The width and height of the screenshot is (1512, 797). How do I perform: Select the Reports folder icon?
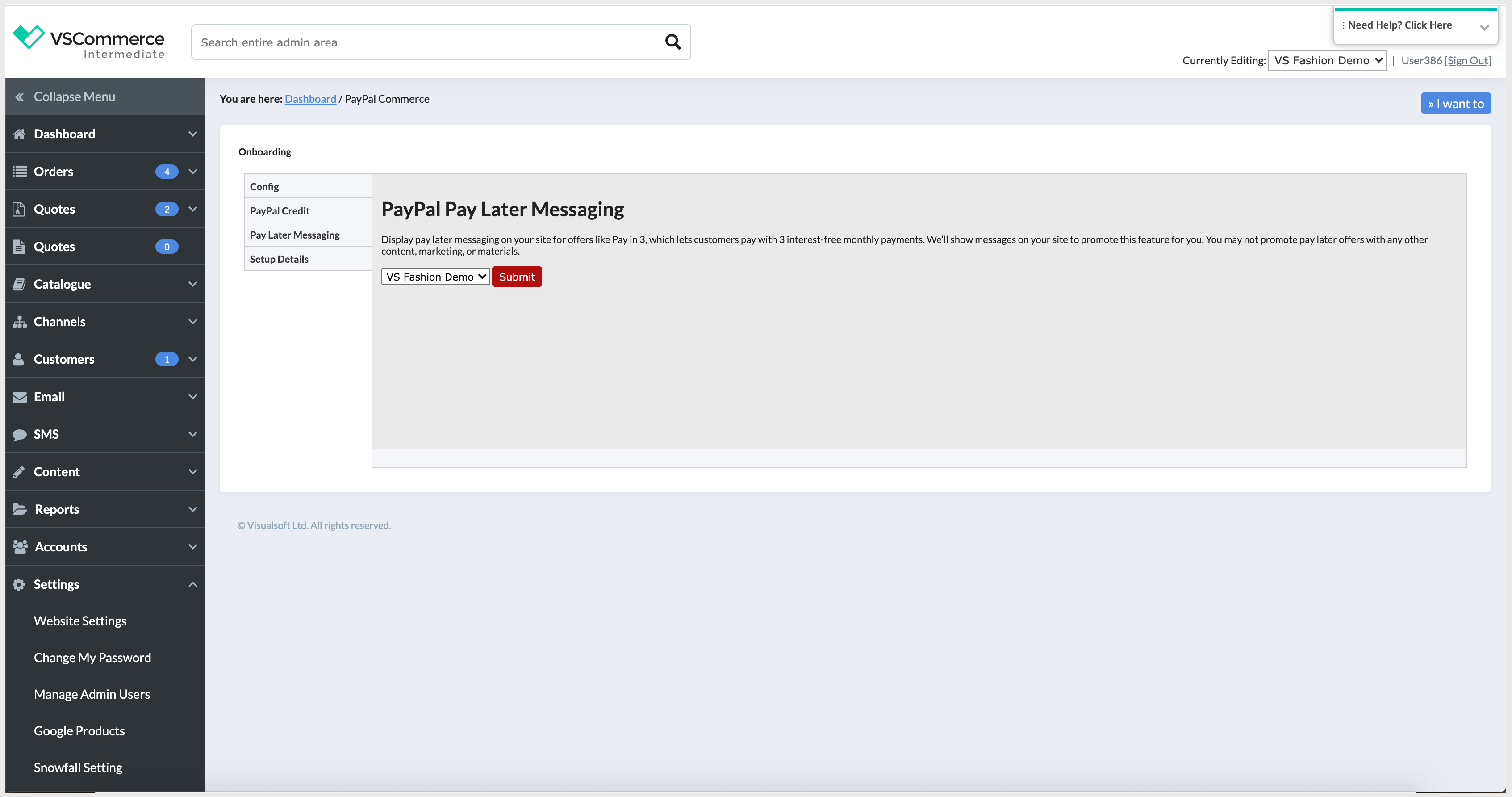click(x=19, y=508)
